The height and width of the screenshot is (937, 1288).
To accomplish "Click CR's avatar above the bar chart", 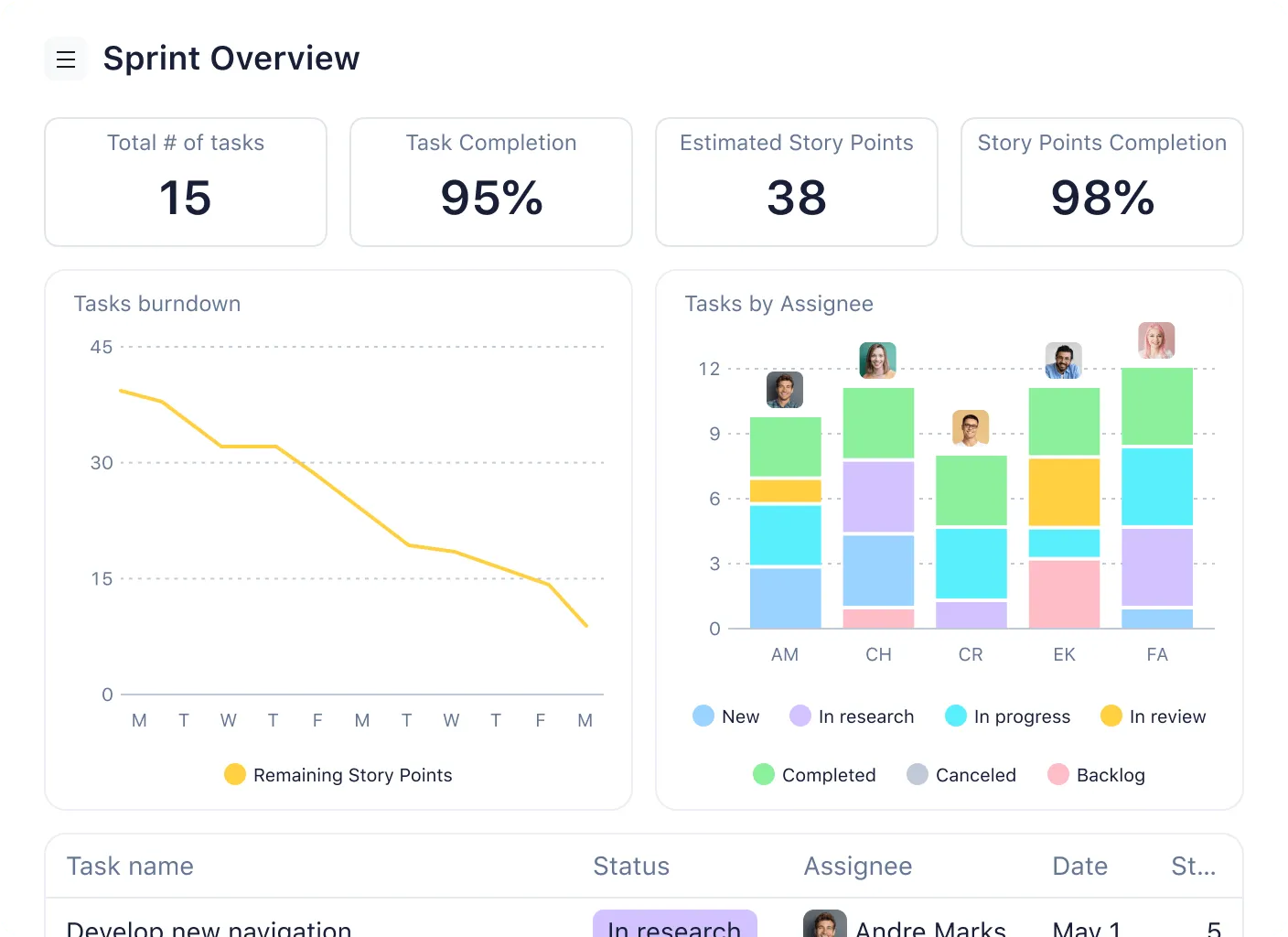I will pyautogui.click(x=971, y=428).
